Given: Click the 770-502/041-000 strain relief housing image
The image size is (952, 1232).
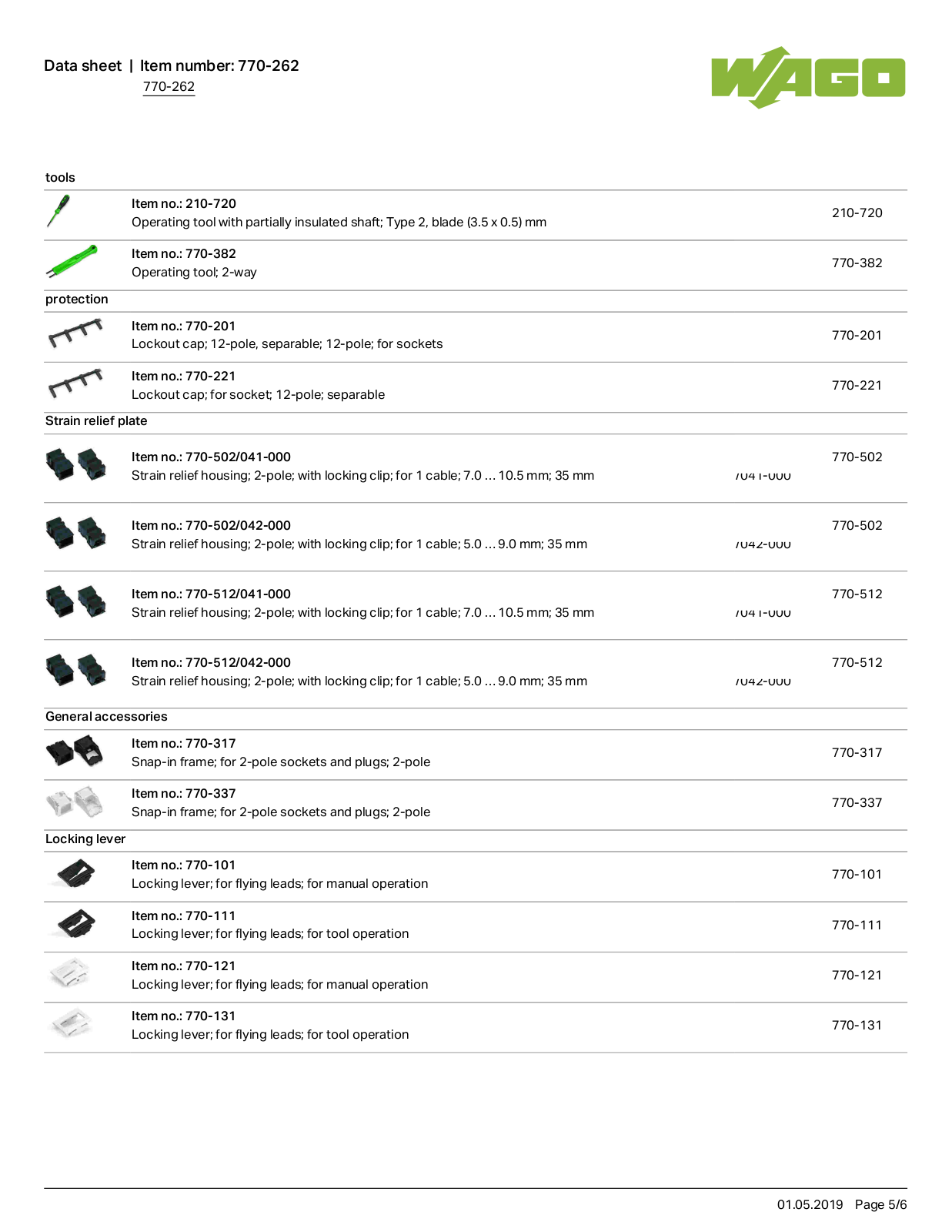Looking at the screenshot, I should pyautogui.click(x=75, y=465).
